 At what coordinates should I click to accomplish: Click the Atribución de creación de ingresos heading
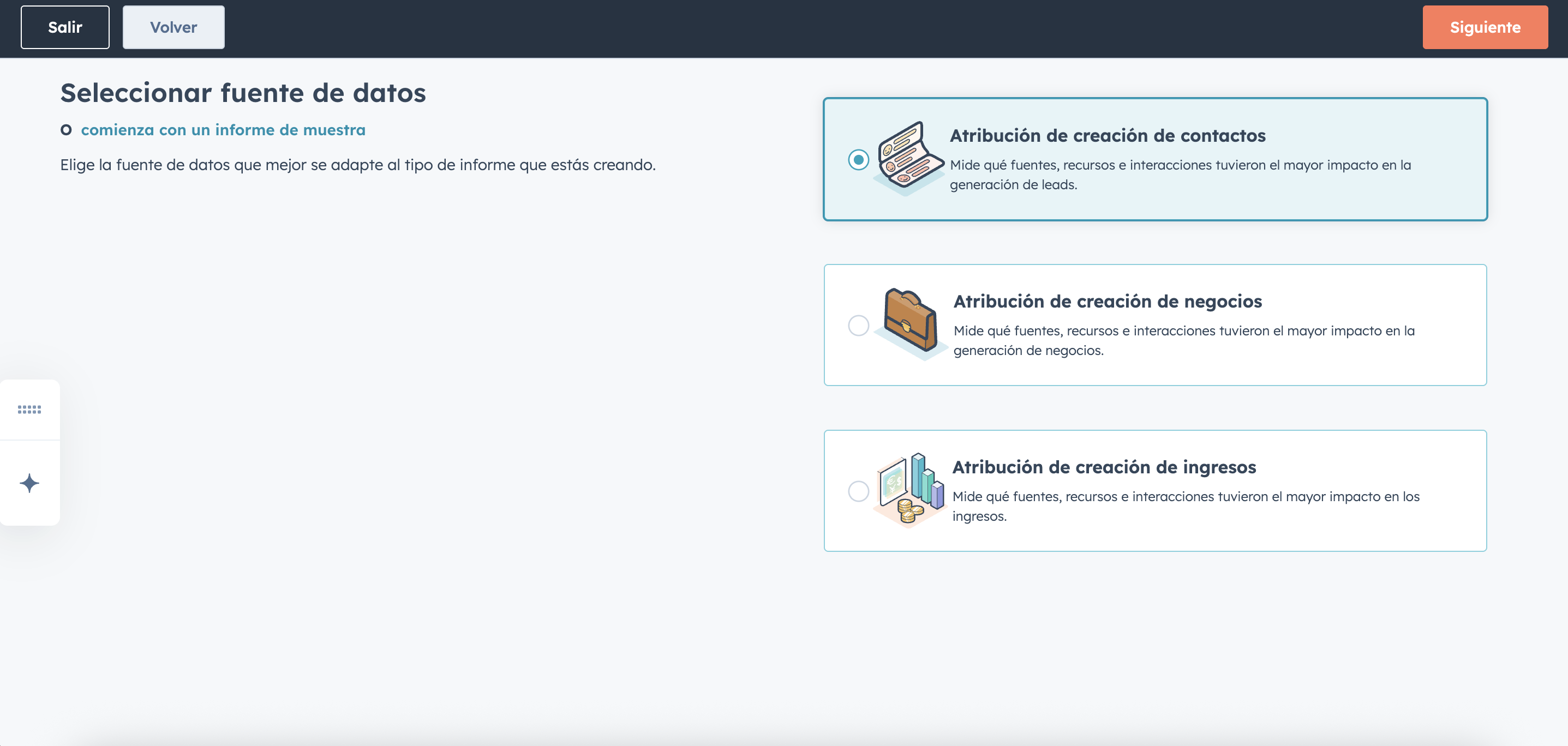point(1104,467)
